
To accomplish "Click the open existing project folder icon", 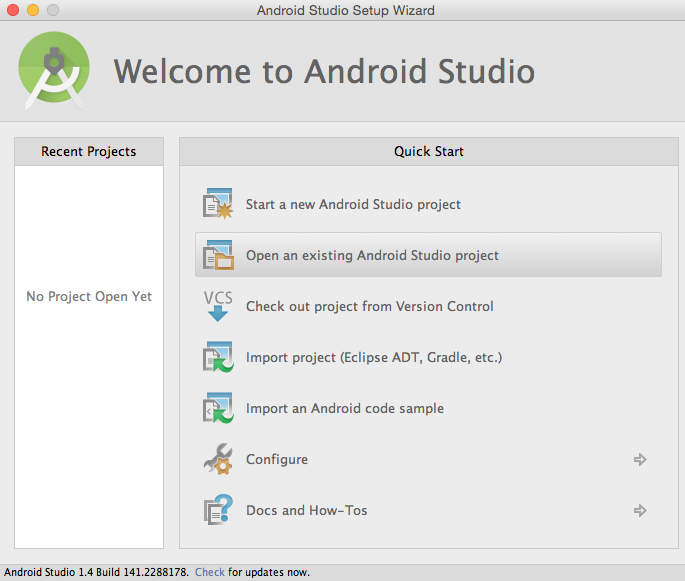I will tap(218, 255).
